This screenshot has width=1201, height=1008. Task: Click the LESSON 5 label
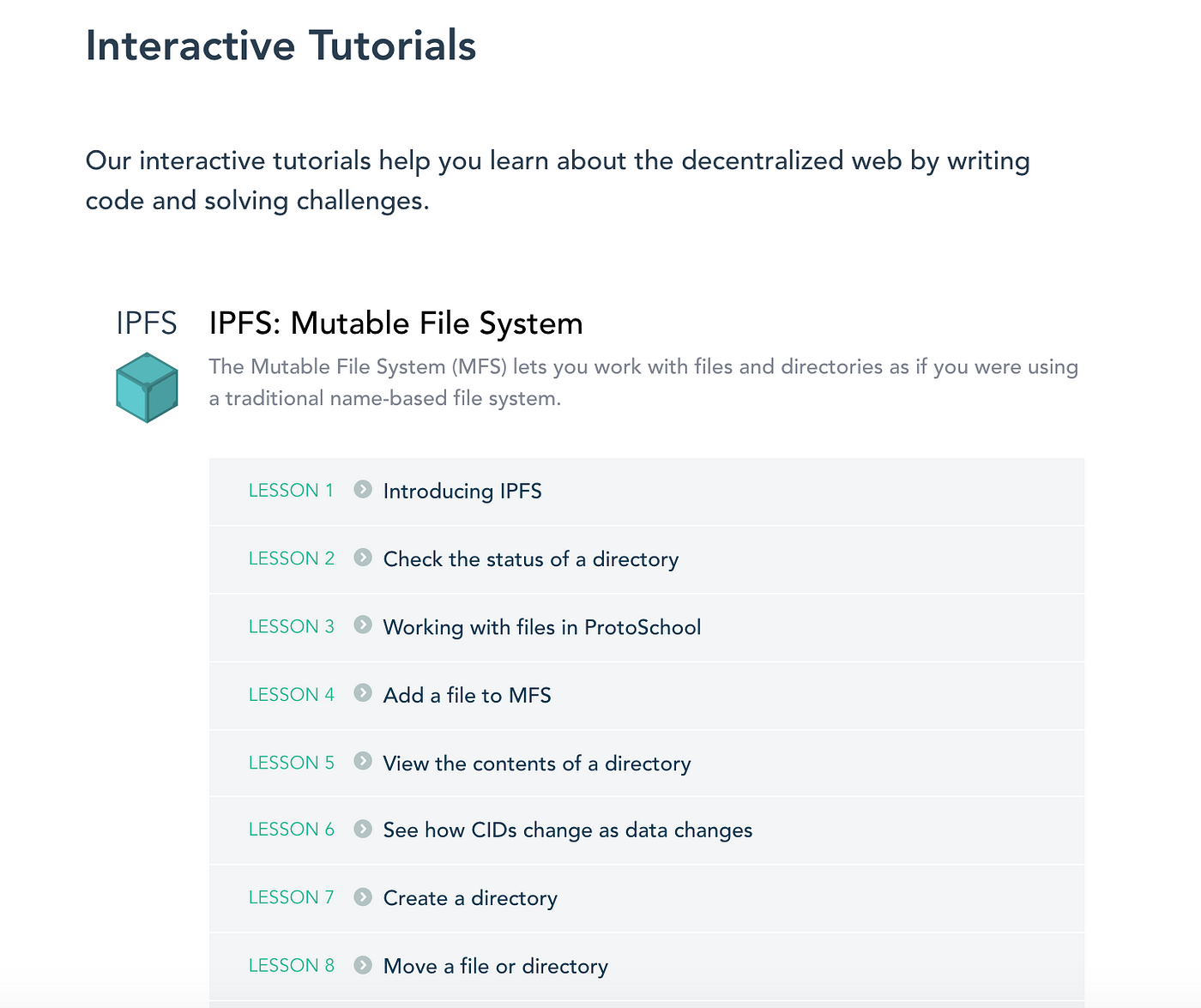click(292, 763)
